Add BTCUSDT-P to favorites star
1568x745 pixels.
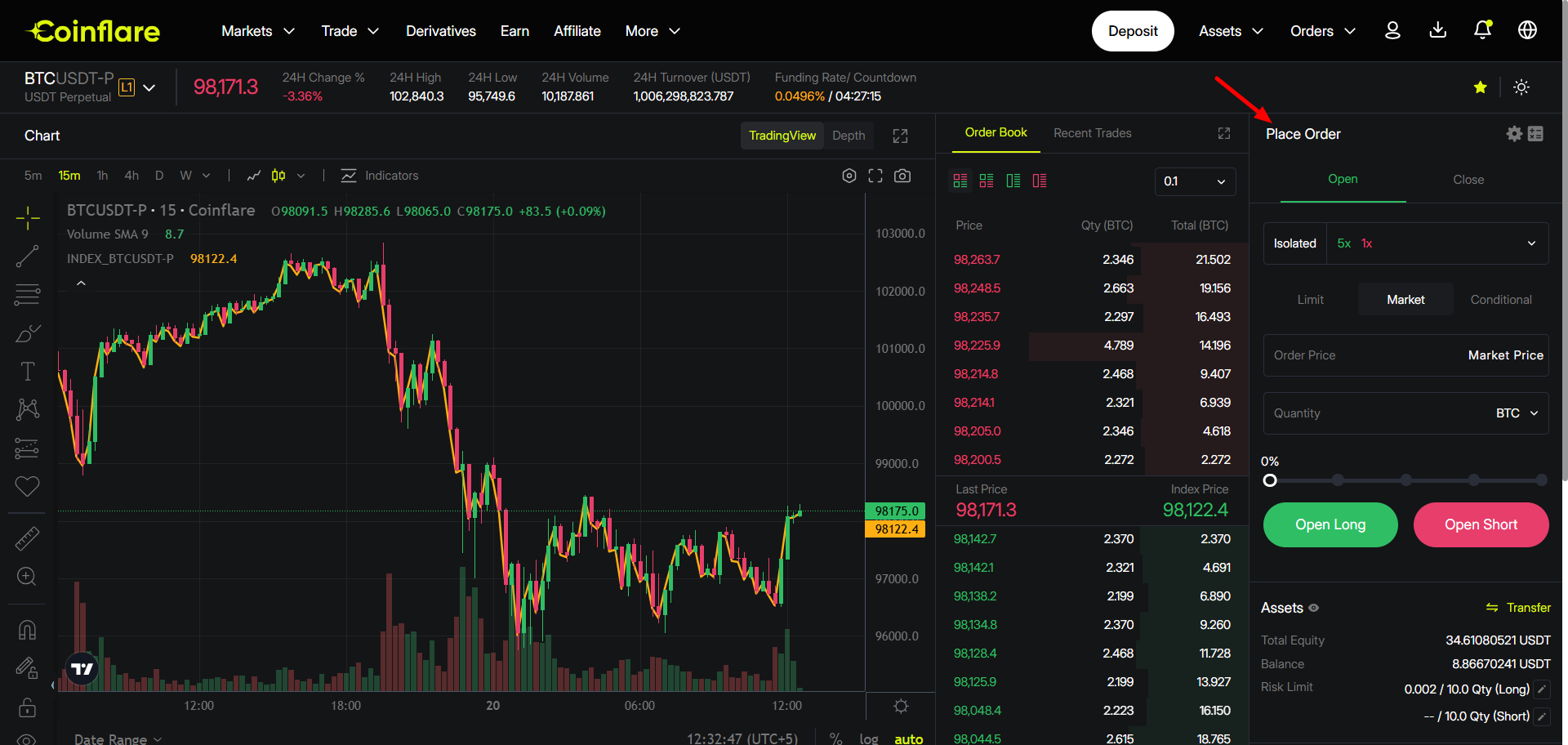[x=1480, y=87]
